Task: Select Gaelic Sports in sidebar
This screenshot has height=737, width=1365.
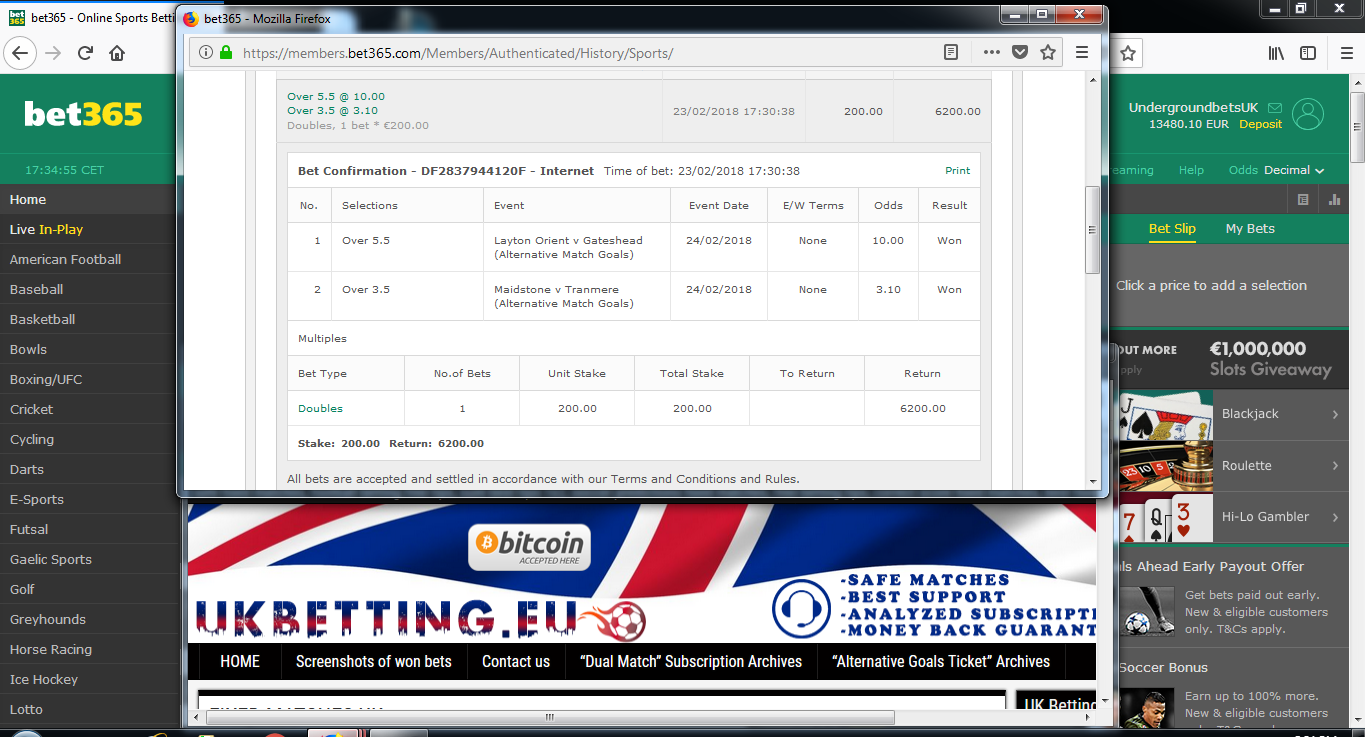Action: click(90, 559)
